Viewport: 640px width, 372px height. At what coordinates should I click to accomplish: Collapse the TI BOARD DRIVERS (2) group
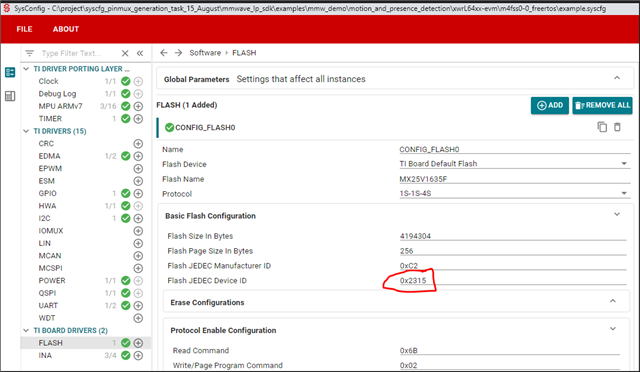pyautogui.click(x=26, y=330)
